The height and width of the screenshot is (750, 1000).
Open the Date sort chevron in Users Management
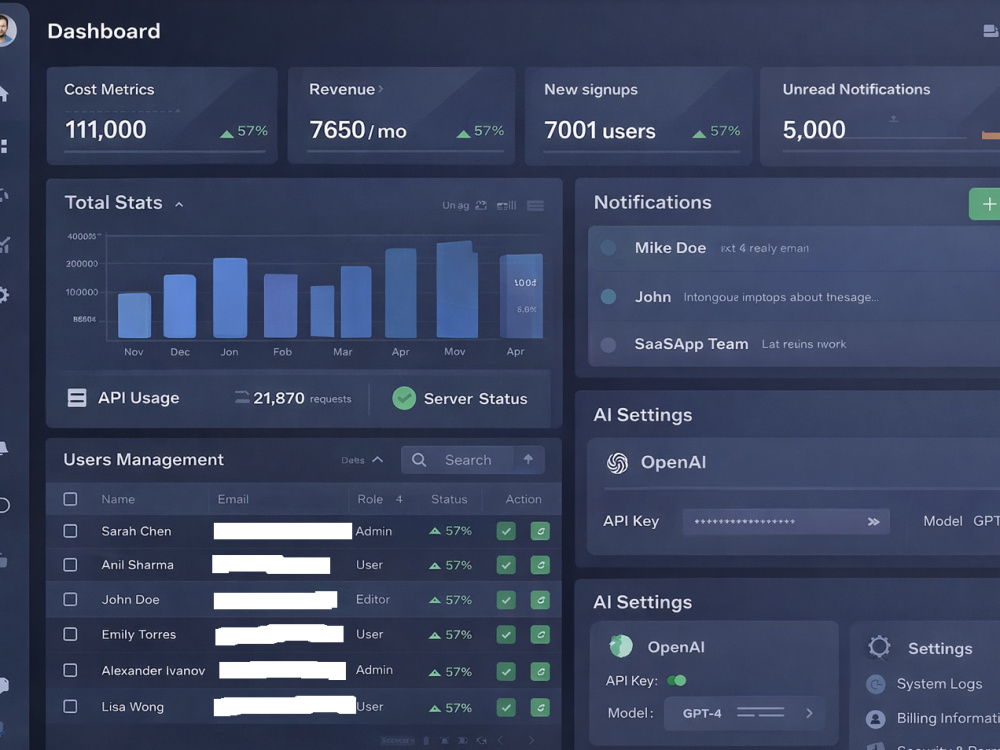[x=378, y=459]
